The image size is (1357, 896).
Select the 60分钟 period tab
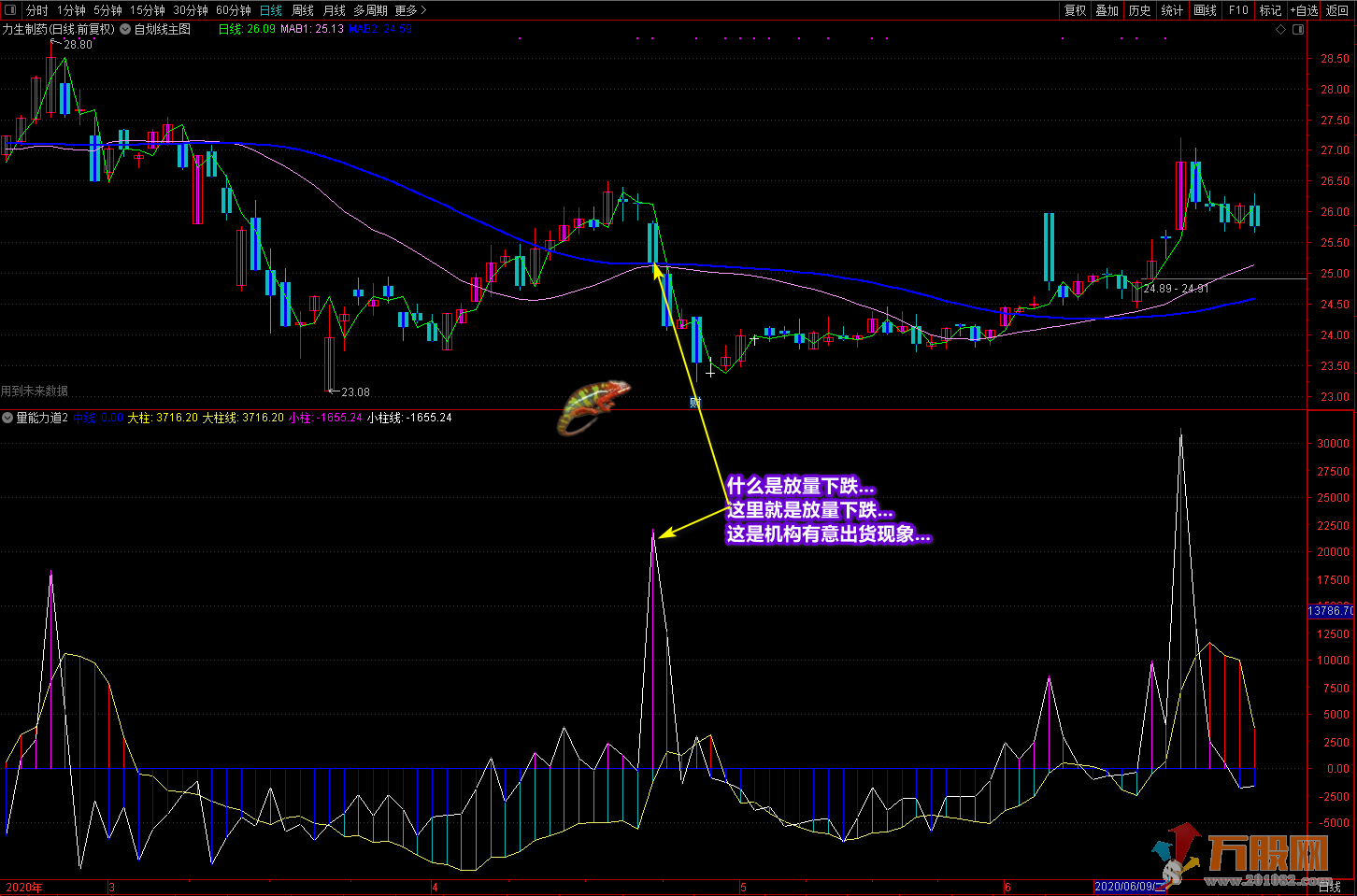(233, 10)
